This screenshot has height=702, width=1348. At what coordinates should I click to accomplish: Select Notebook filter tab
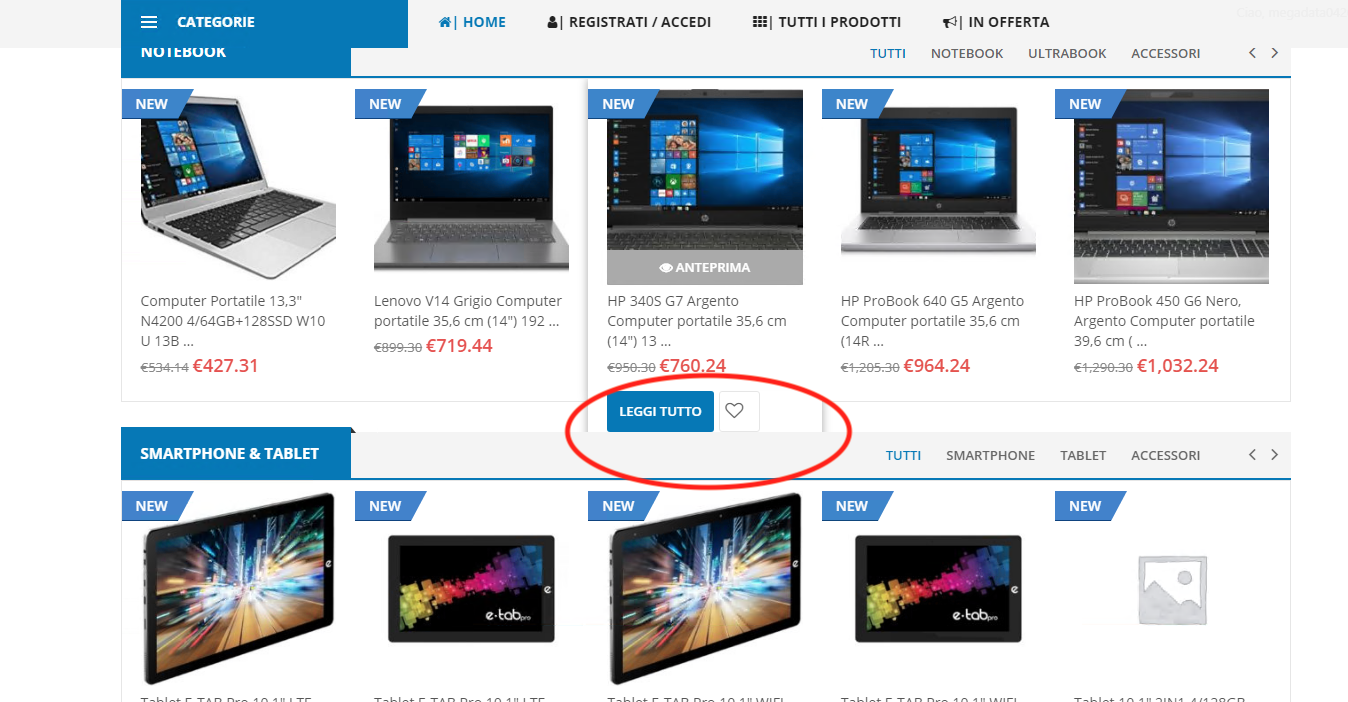(967, 53)
